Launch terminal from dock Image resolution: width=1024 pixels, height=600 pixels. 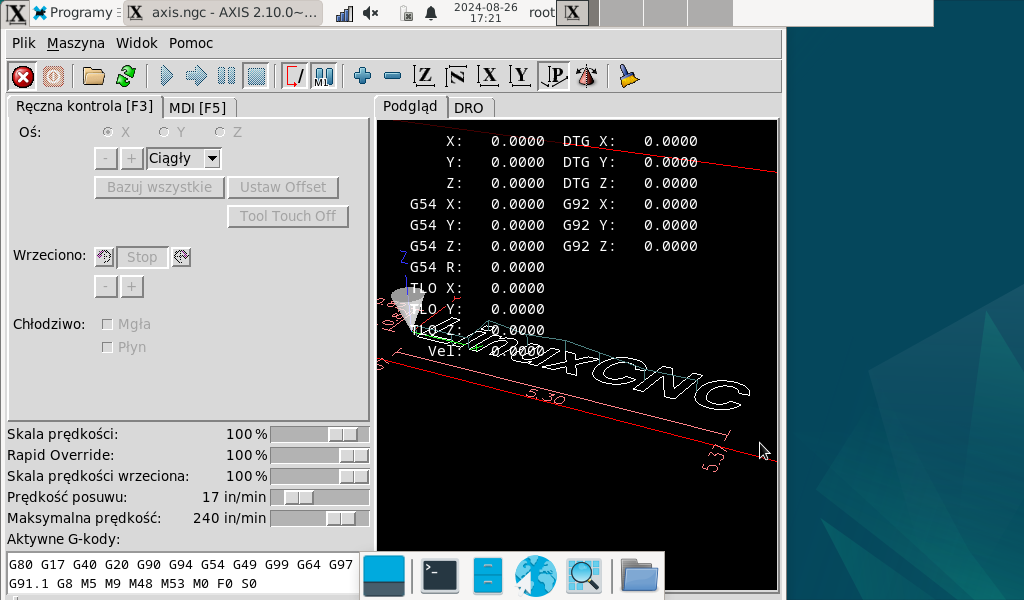point(440,576)
